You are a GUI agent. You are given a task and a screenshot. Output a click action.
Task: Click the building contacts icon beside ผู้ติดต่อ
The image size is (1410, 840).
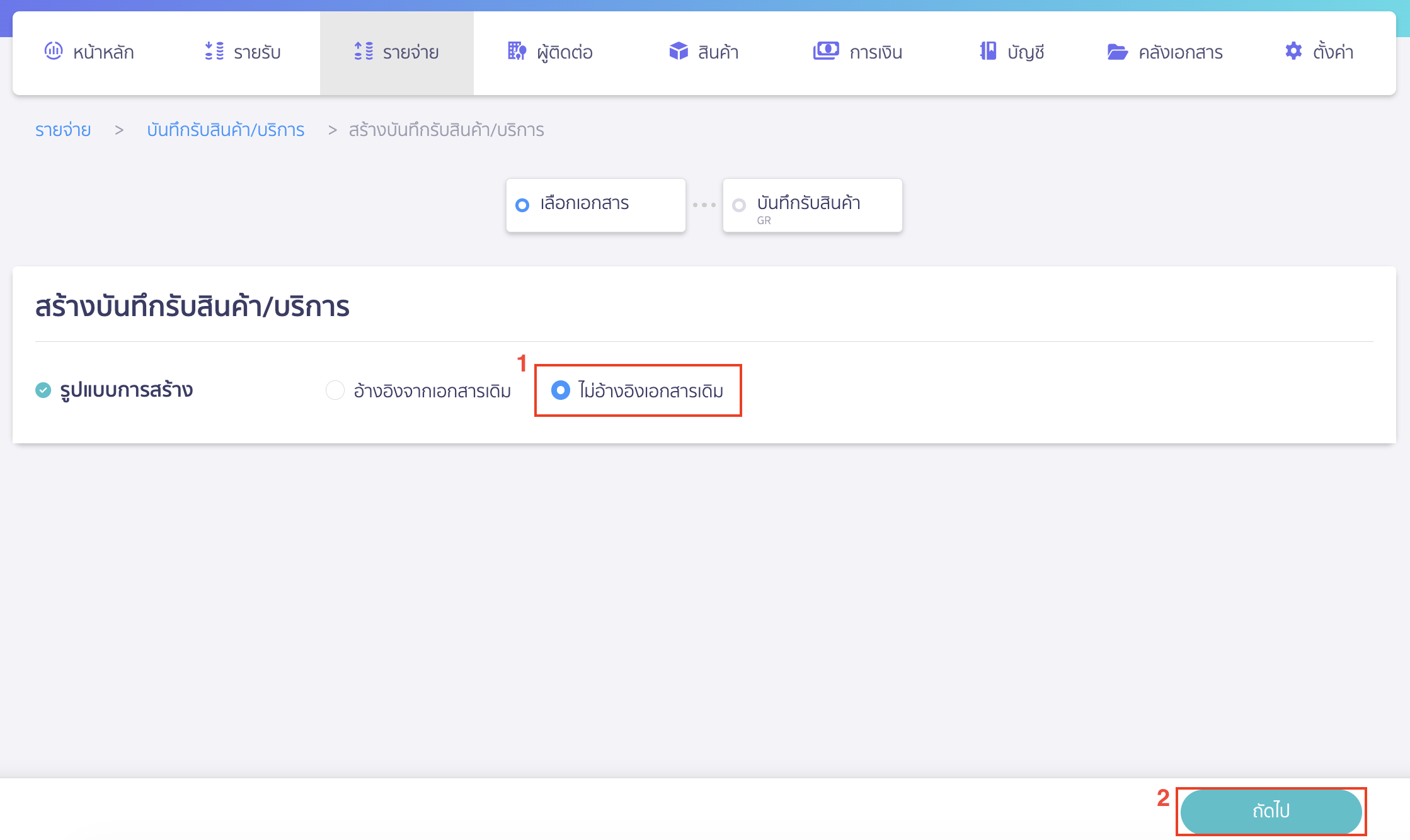(x=517, y=51)
